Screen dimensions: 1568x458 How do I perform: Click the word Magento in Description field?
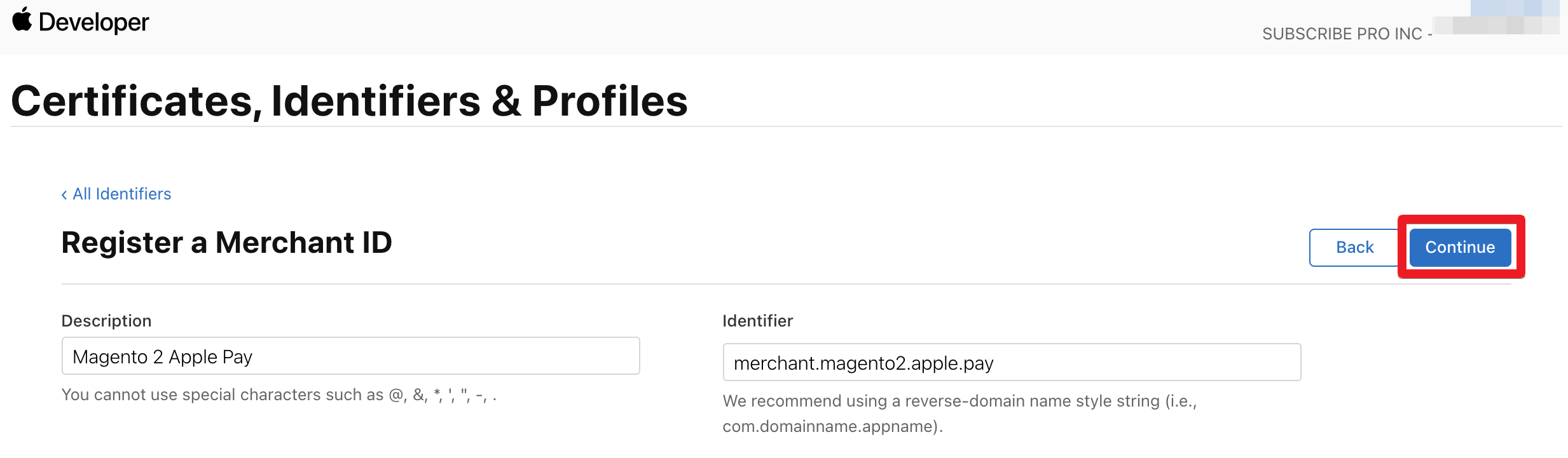pos(110,357)
